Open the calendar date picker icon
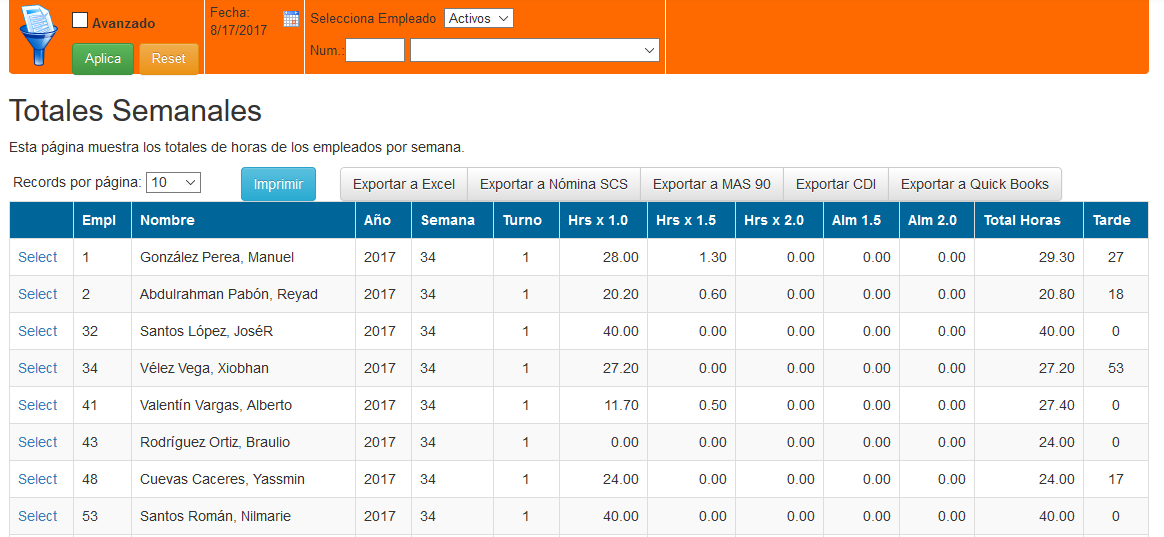Screen dimensions: 1164x537 [x=291, y=19]
